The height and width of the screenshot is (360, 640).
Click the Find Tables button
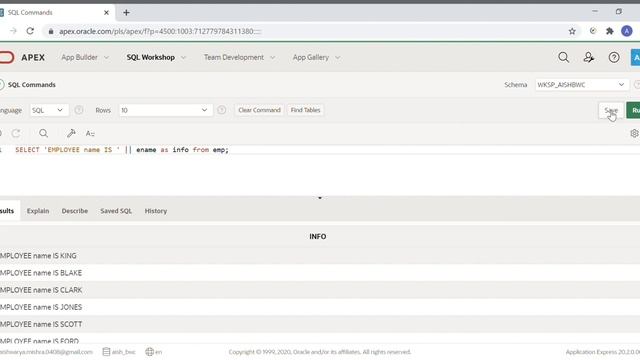click(305, 110)
